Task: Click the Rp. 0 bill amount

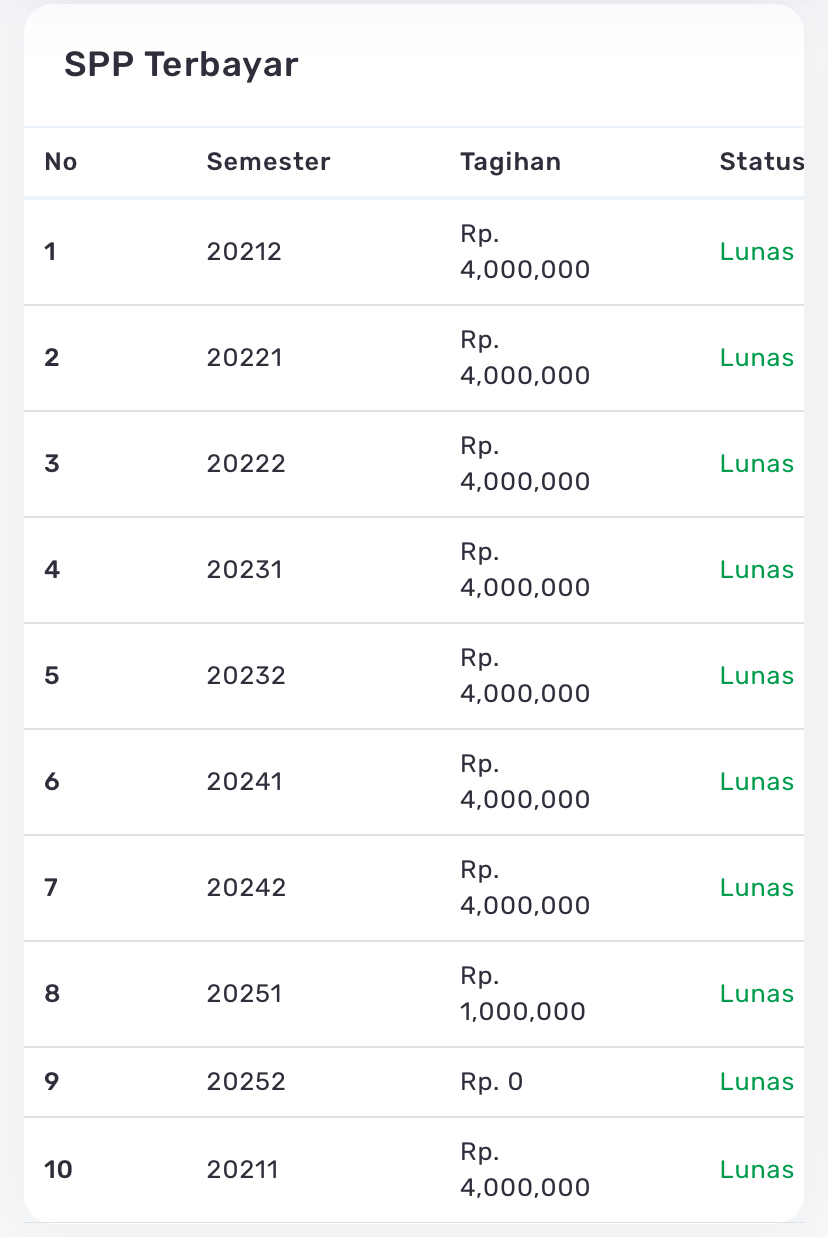Action: click(491, 1082)
